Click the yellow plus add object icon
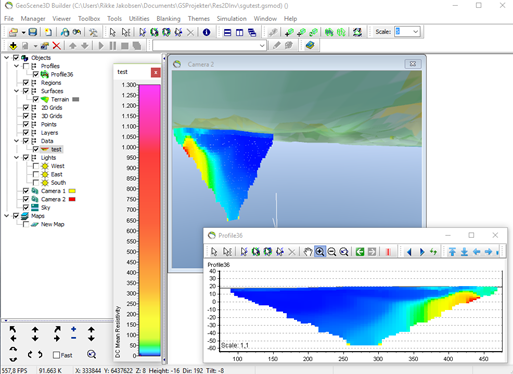Viewport: 513px width, 374px height. 13,45
